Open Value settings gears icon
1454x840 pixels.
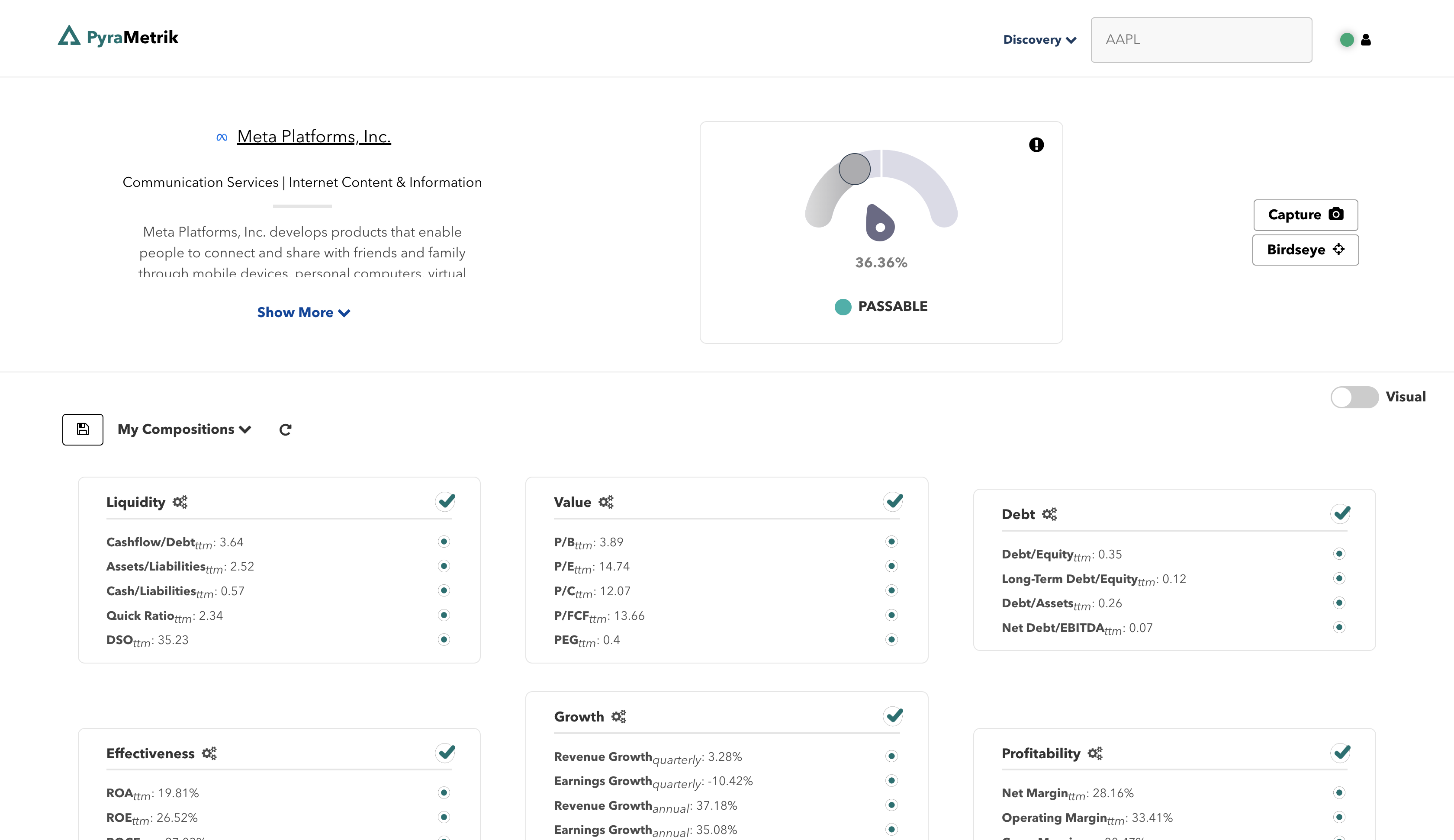point(606,502)
